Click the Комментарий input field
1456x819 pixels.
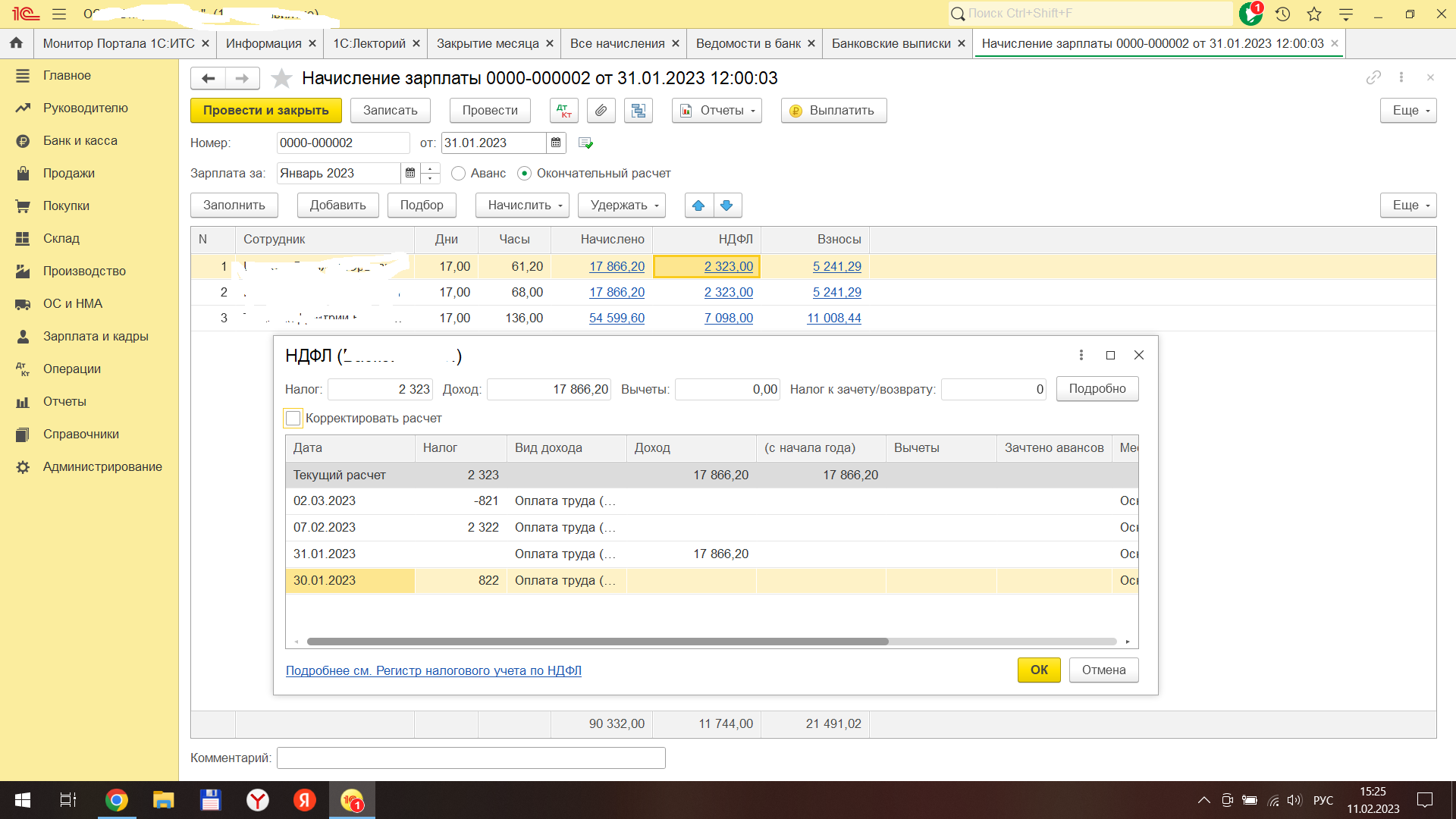(470, 758)
